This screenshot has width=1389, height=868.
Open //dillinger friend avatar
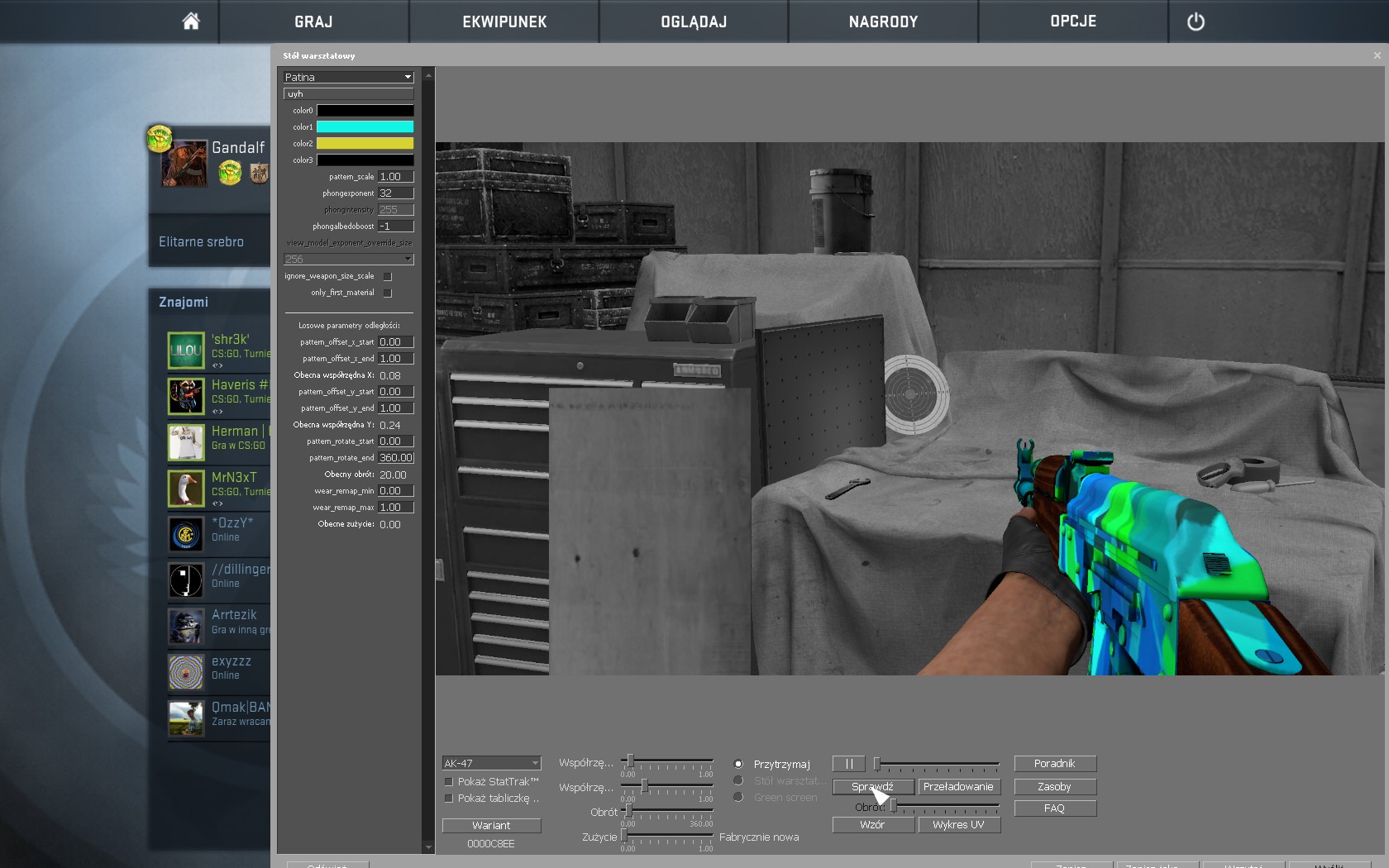tap(186, 581)
